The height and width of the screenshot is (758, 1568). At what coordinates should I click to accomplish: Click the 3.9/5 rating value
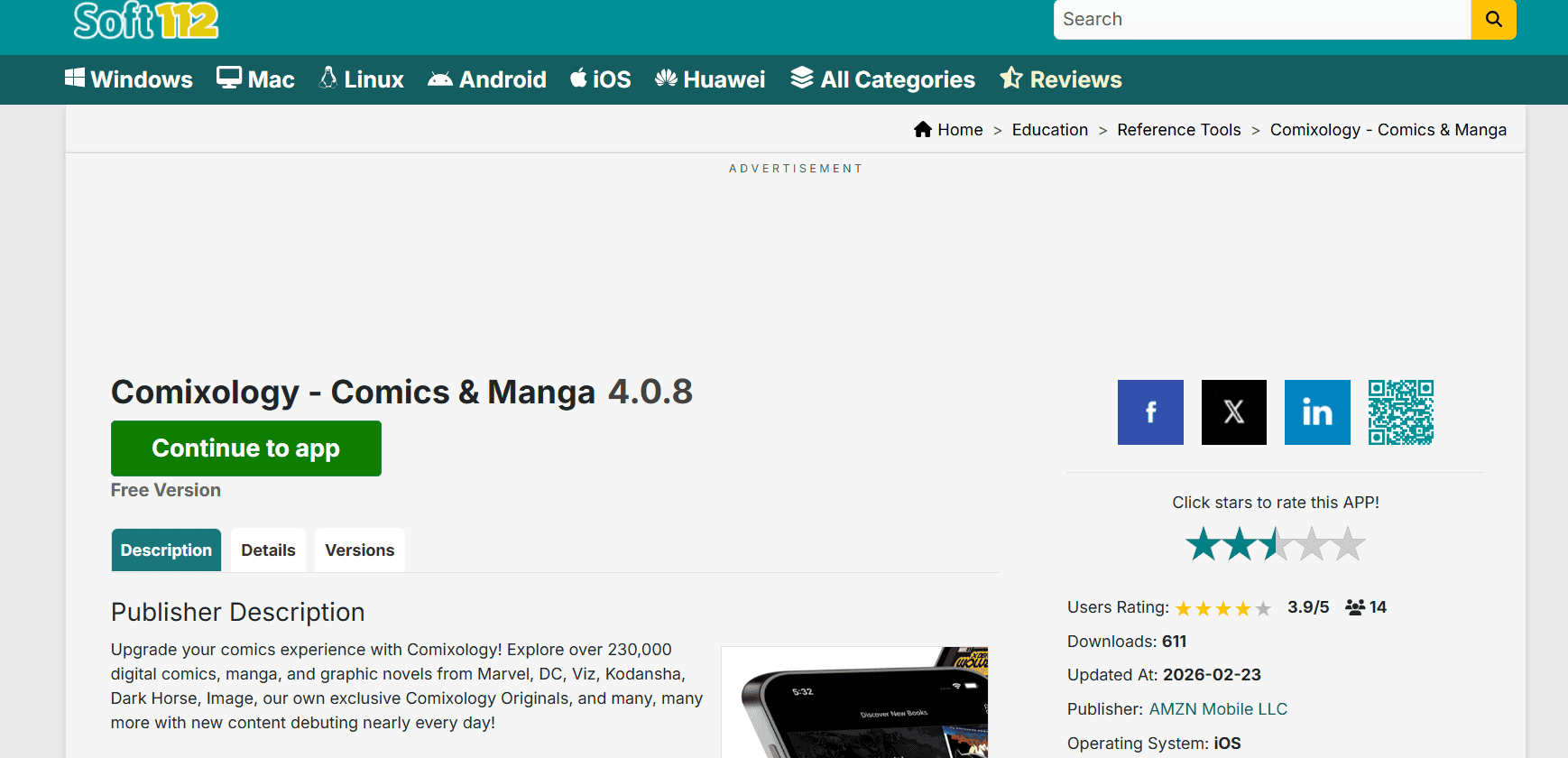click(1308, 607)
